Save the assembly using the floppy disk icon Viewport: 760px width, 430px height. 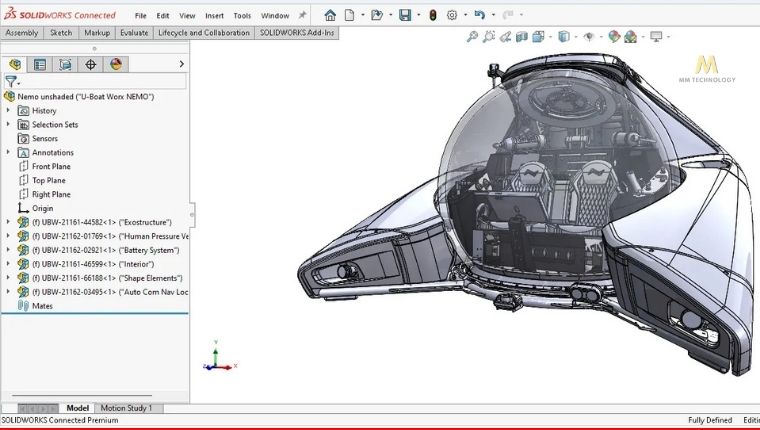[405, 16]
